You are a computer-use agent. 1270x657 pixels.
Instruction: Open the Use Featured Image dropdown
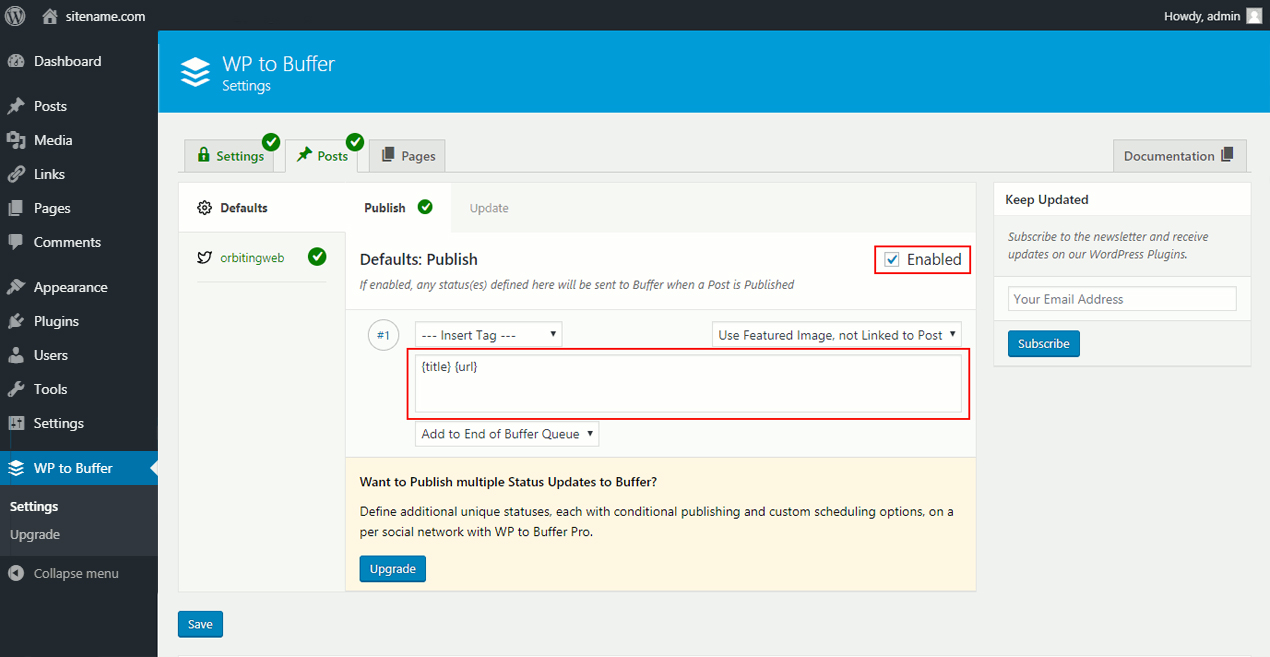coord(837,335)
